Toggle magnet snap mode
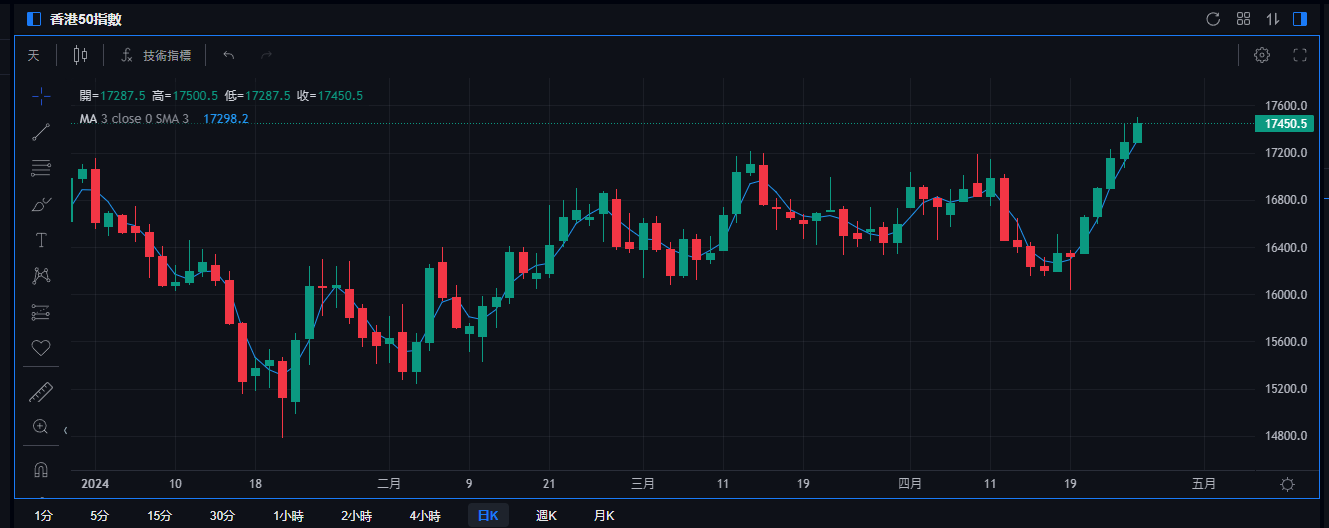The height and width of the screenshot is (528, 1329). point(41,469)
